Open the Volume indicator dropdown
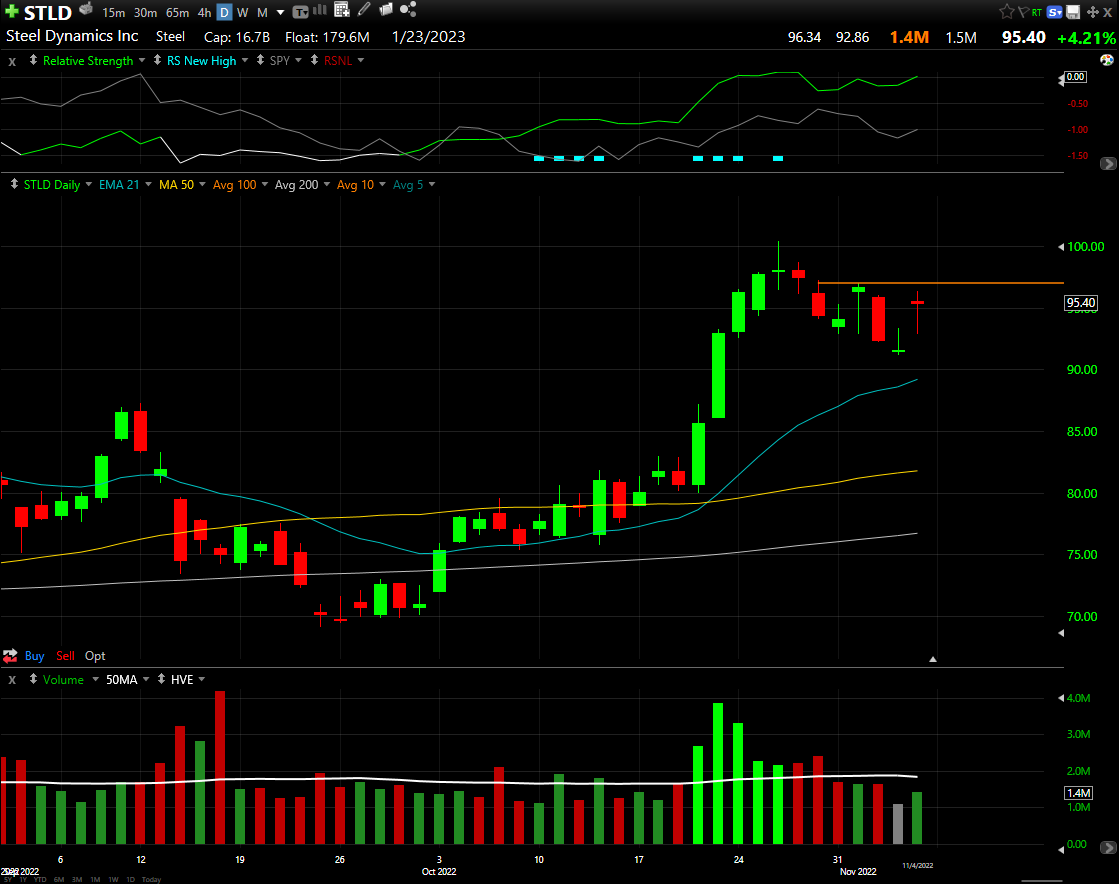Screen dimensions: 1119x884 pyautogui.click(x=95, y=680)
